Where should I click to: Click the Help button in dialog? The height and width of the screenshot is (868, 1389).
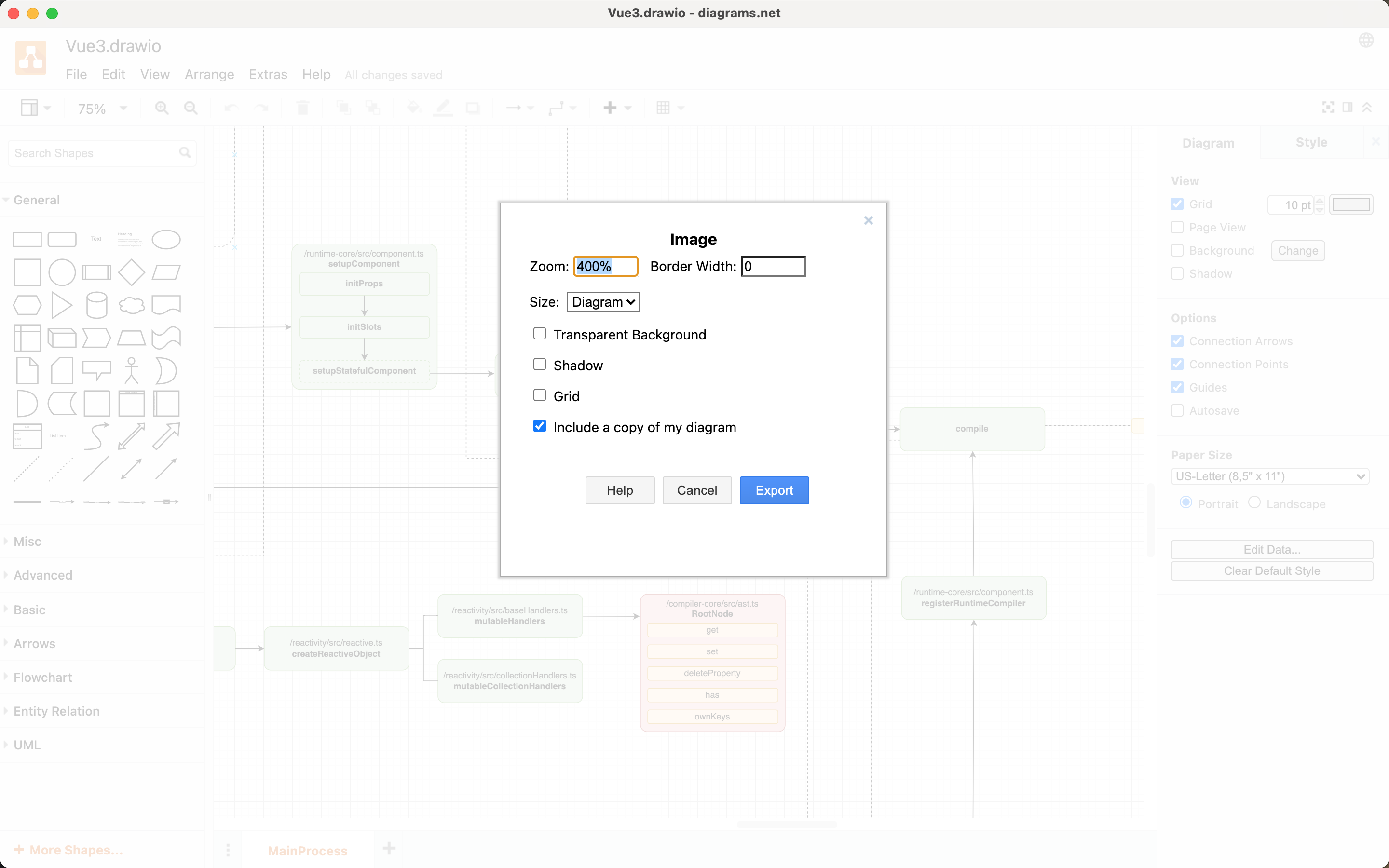pyautogui.click(x=620, y=490)
